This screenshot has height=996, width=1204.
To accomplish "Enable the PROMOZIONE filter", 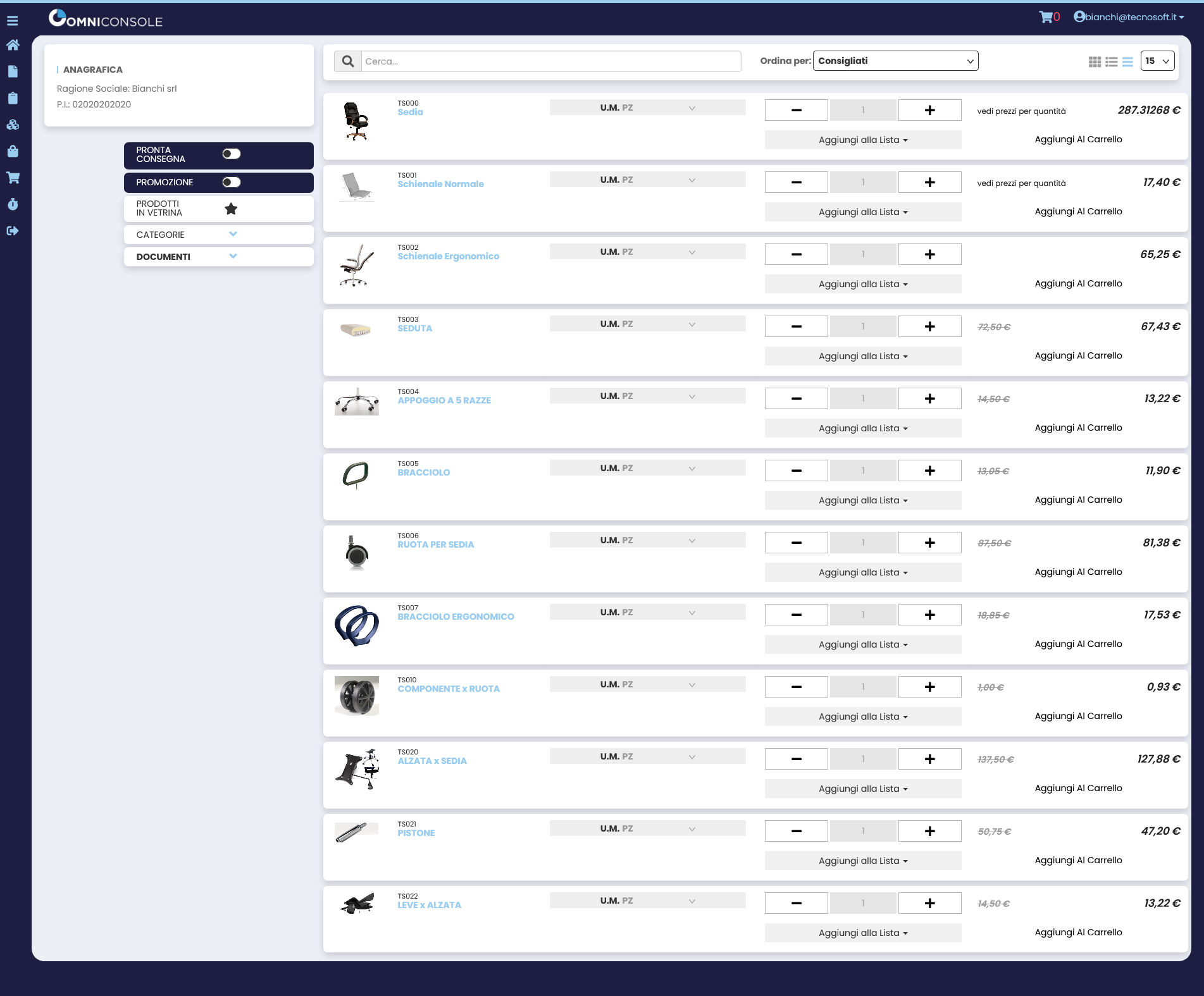I will point(232,181).
